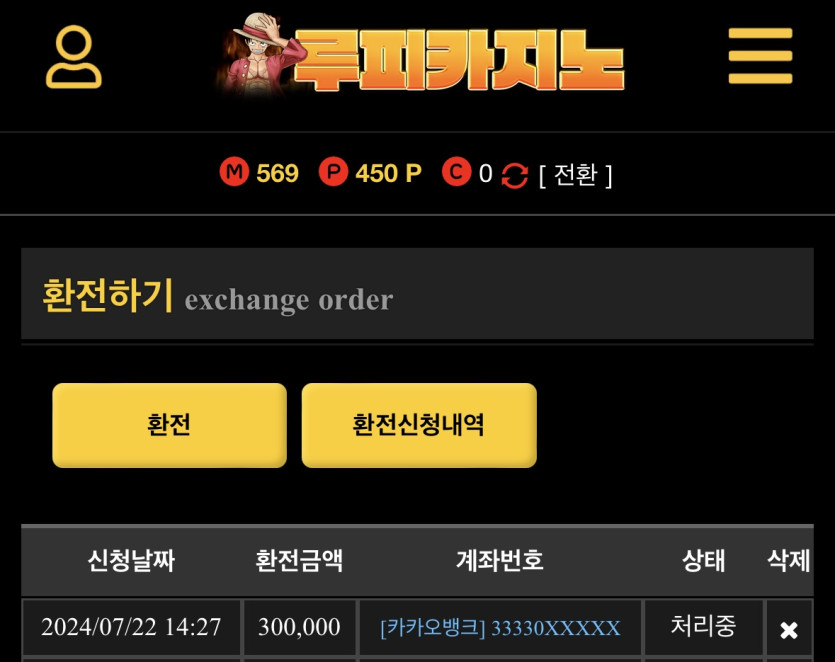Open the hamburger menu
Screen dimensions: 835x662
(760, 56)
